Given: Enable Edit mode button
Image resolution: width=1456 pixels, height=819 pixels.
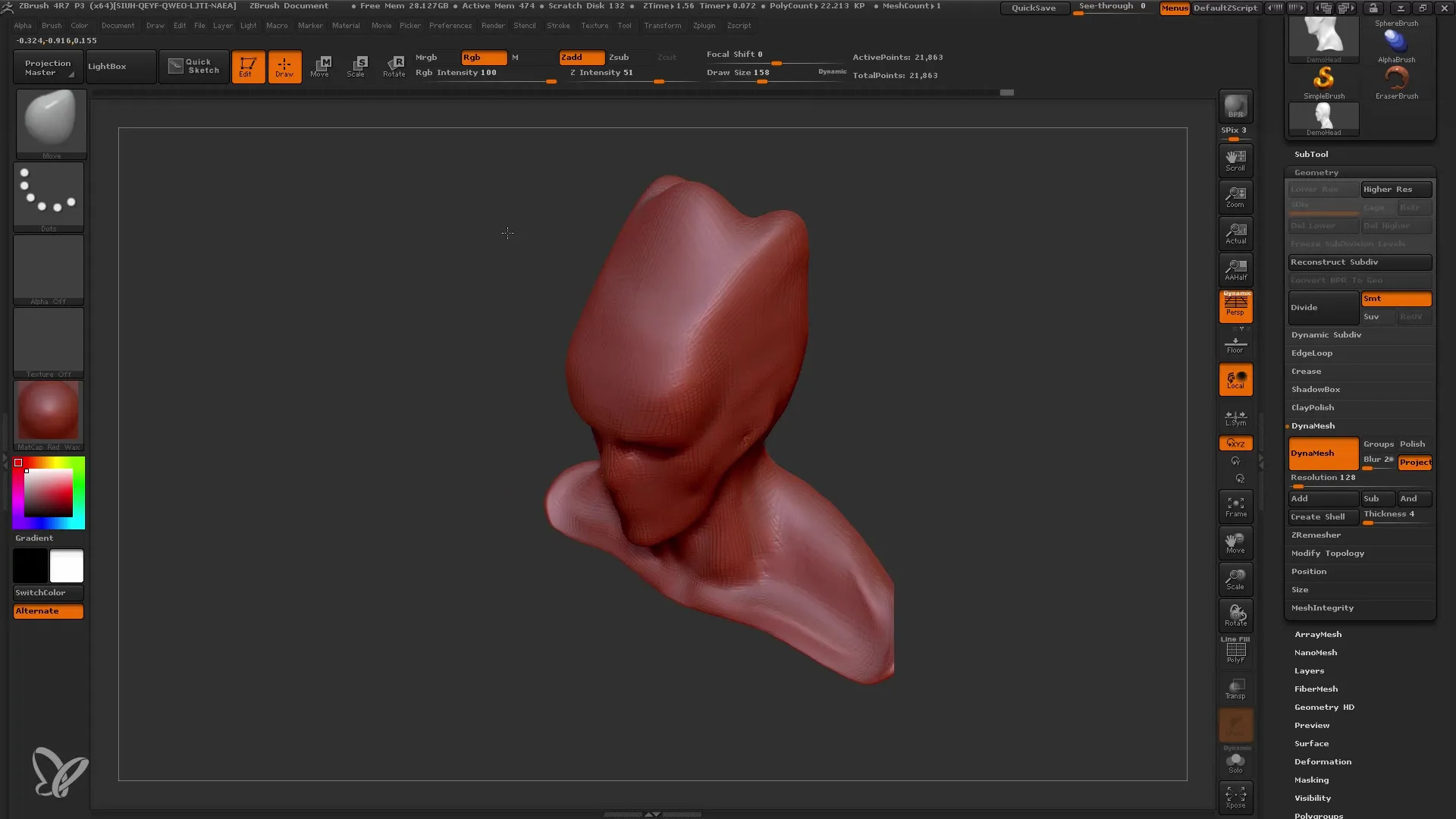Looking at the screenshot, I should (x=248, y=67).
